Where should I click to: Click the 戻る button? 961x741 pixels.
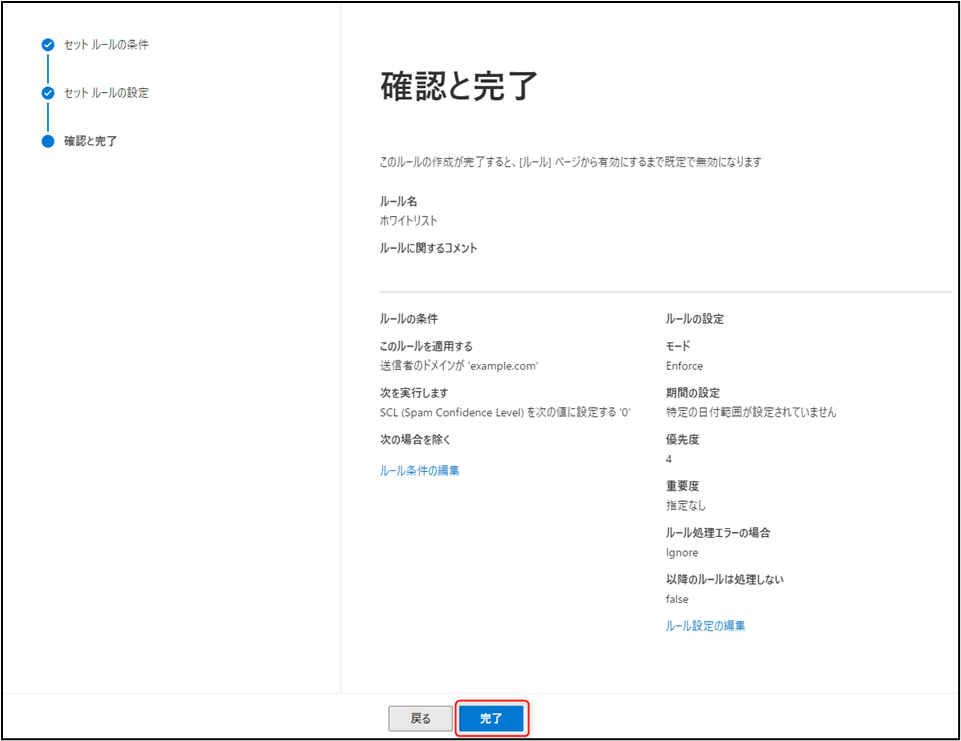(x=421, y=718)
